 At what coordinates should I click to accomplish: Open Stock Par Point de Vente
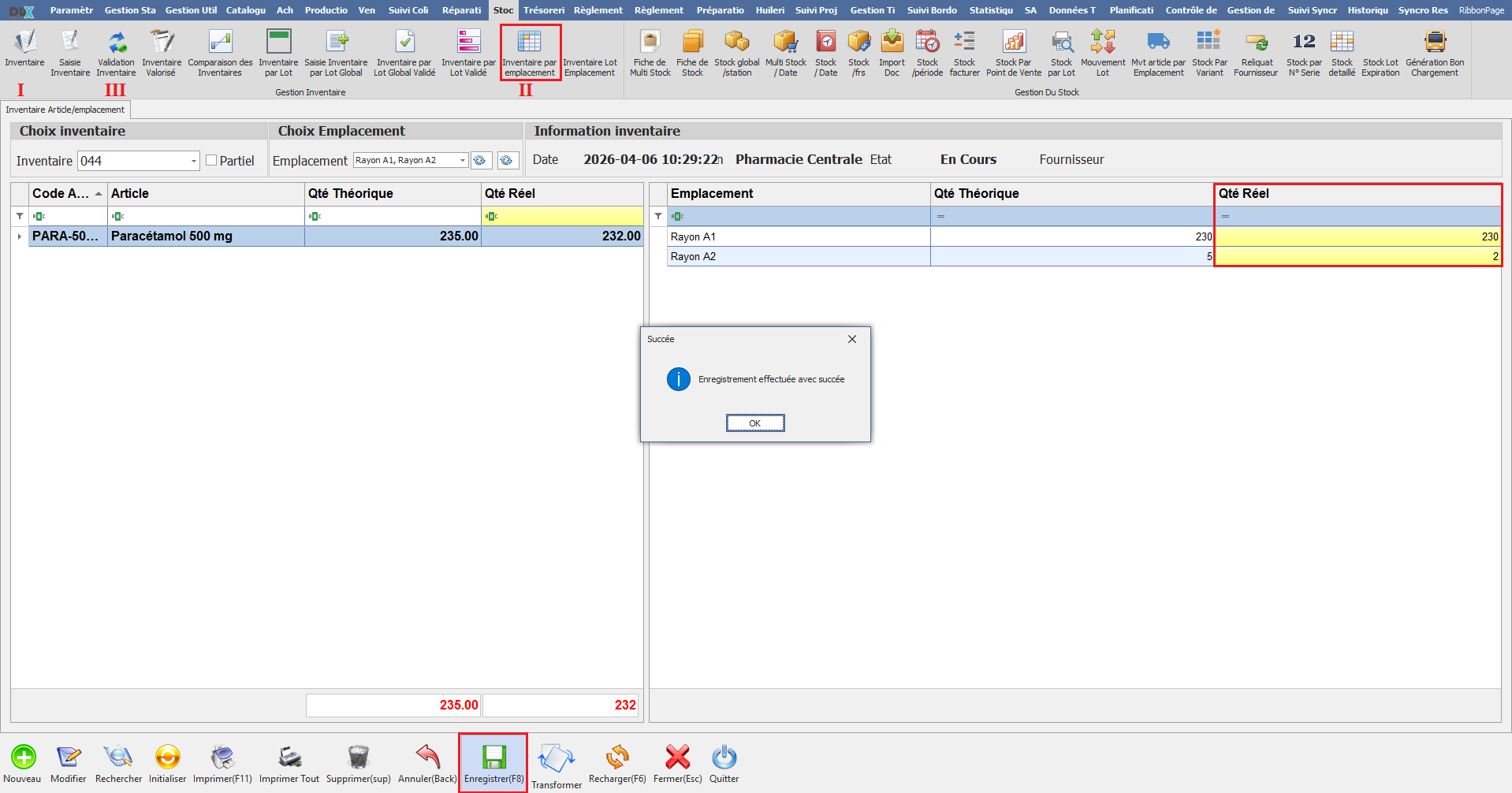point(1013,43)
